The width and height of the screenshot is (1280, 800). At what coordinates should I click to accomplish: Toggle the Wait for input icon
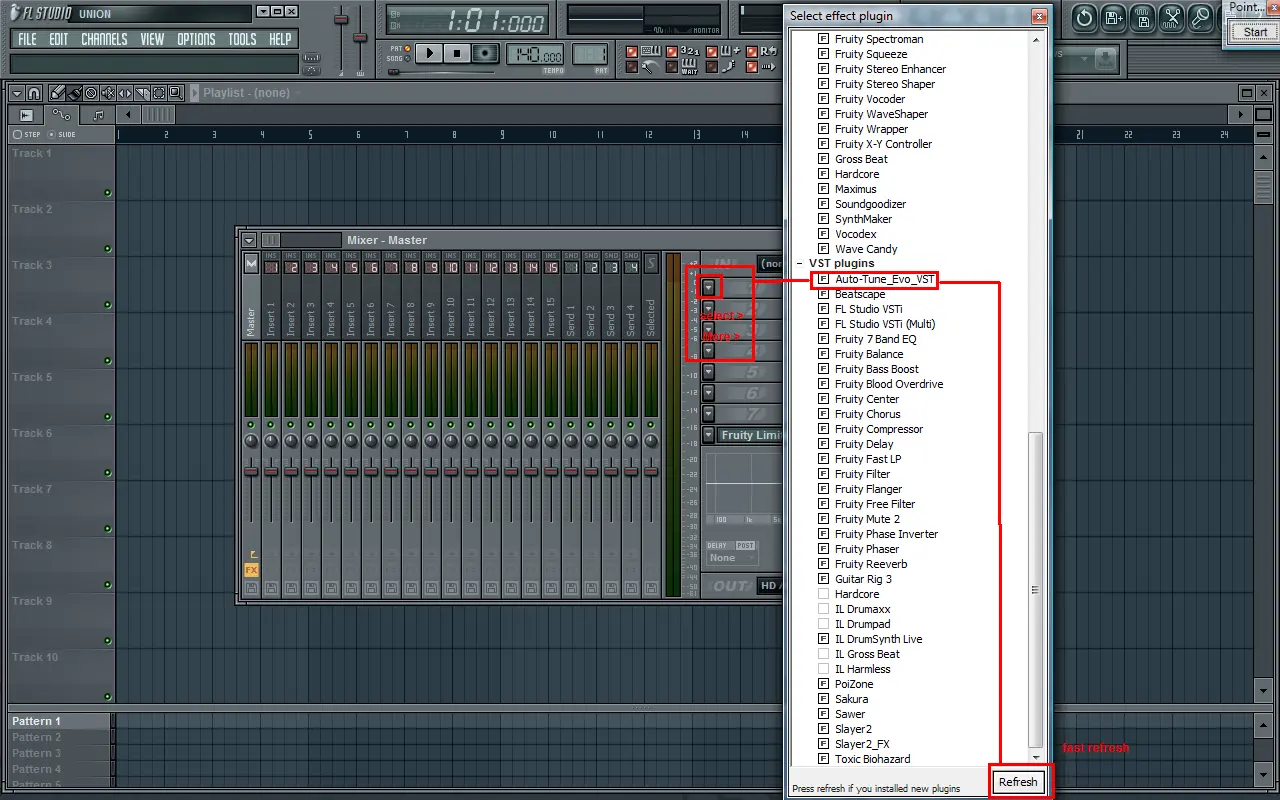tap(689, 67)
